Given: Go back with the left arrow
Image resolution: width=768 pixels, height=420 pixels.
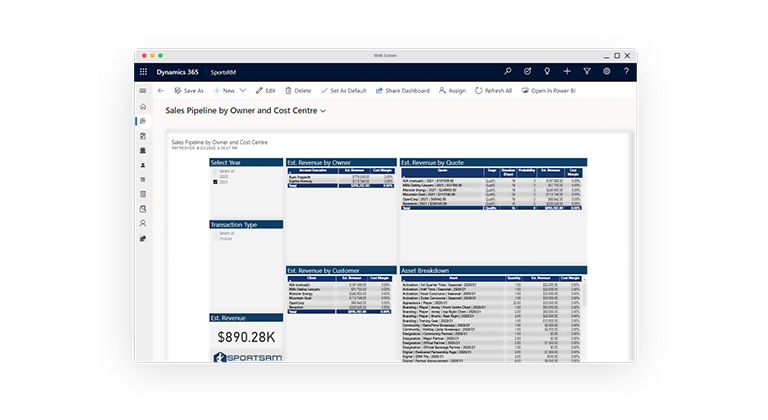Looking at the screenshot, I should click(161, 91).
